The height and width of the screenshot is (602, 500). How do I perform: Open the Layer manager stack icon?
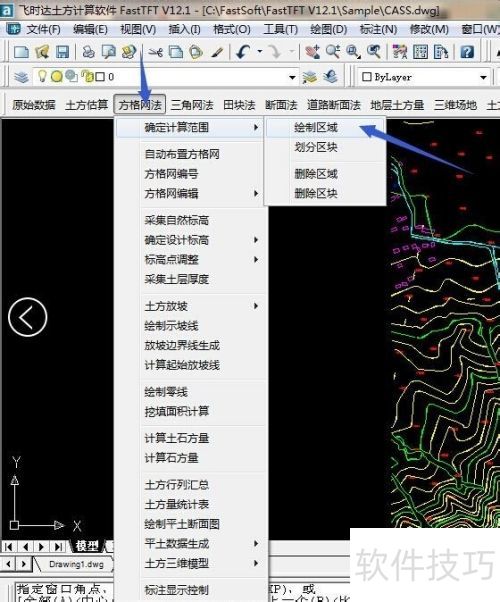tap(22, 77)
